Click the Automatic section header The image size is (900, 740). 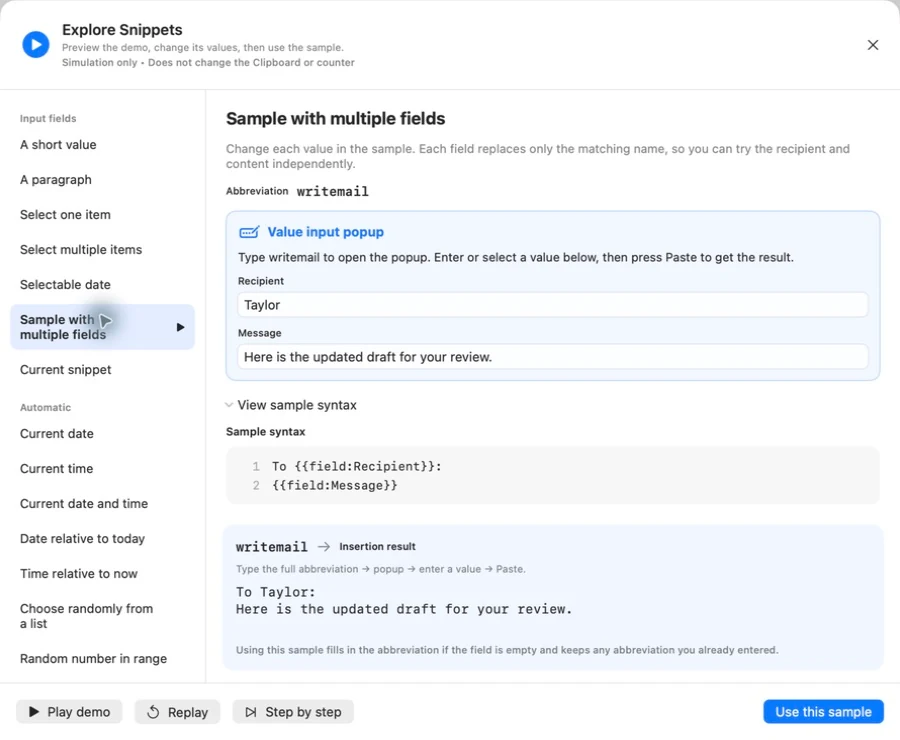[45, 407]
